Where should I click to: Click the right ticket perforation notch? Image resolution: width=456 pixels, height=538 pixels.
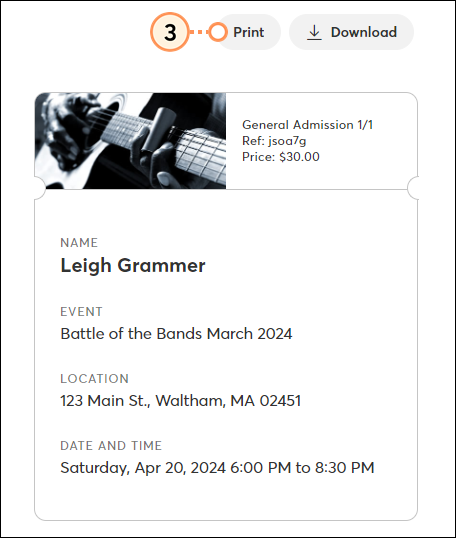coord(413,188)
